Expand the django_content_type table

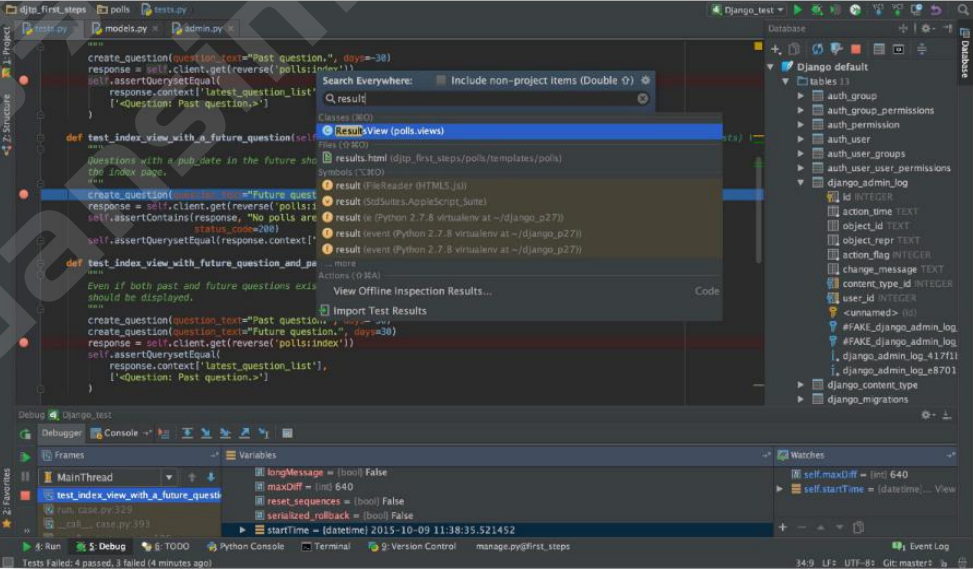800,385
